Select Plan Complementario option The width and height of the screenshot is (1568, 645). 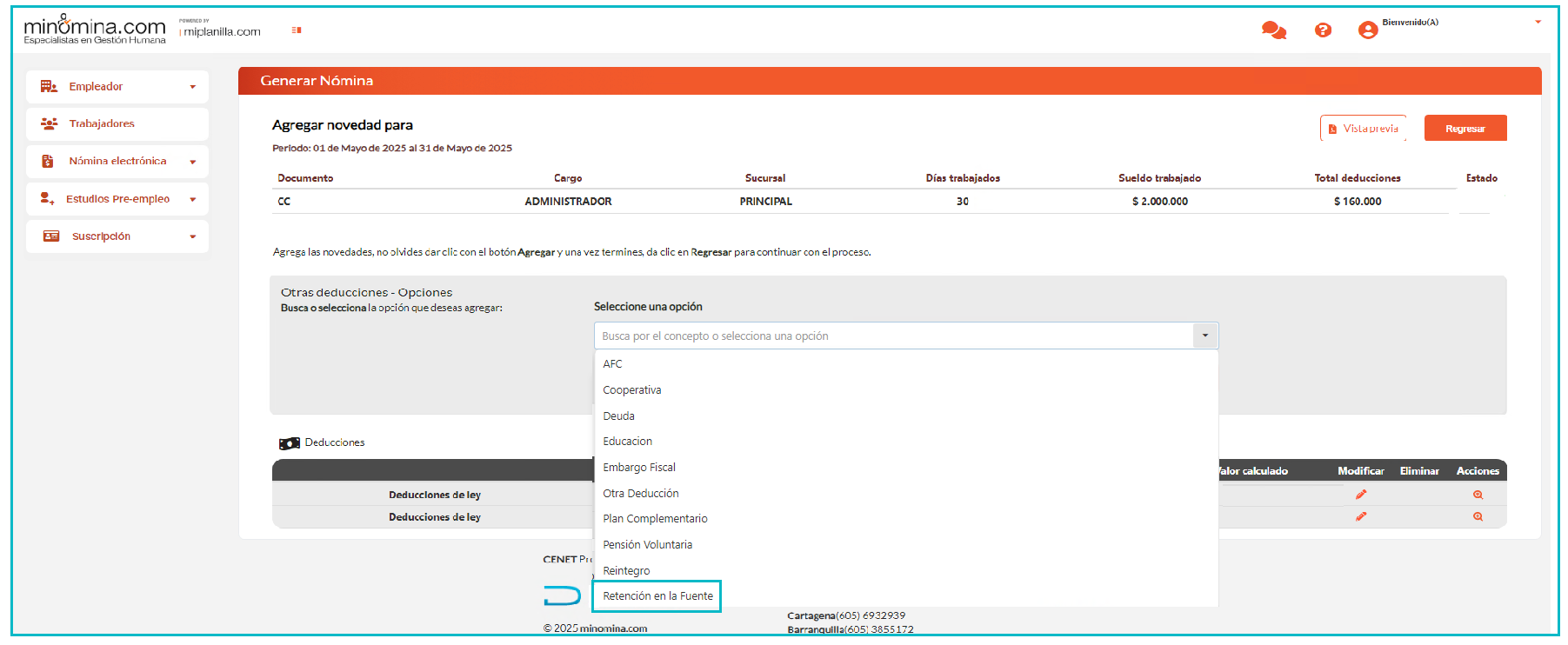click(x=906, y=519)
